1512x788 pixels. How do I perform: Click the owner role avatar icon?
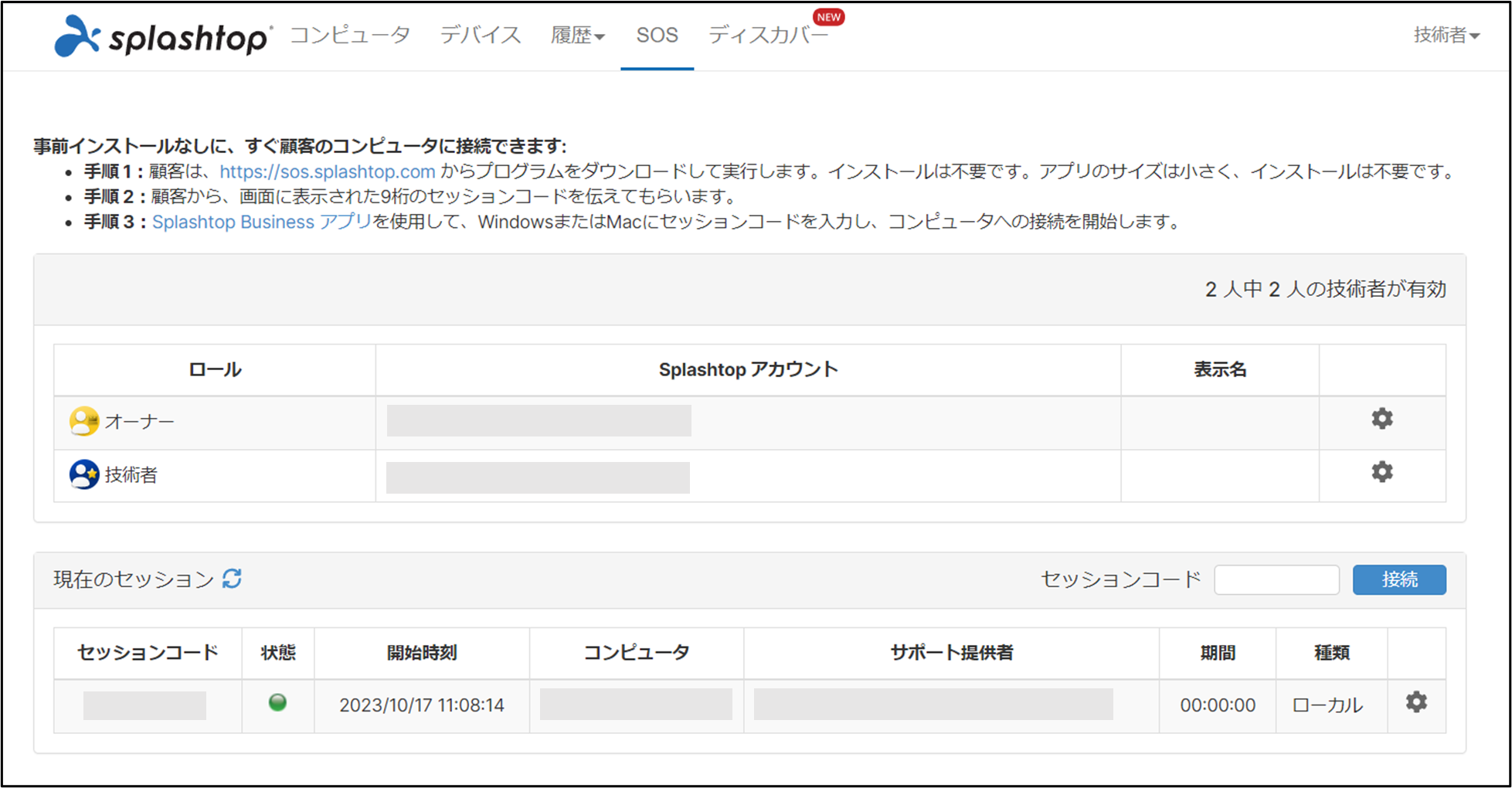(83, 421)
